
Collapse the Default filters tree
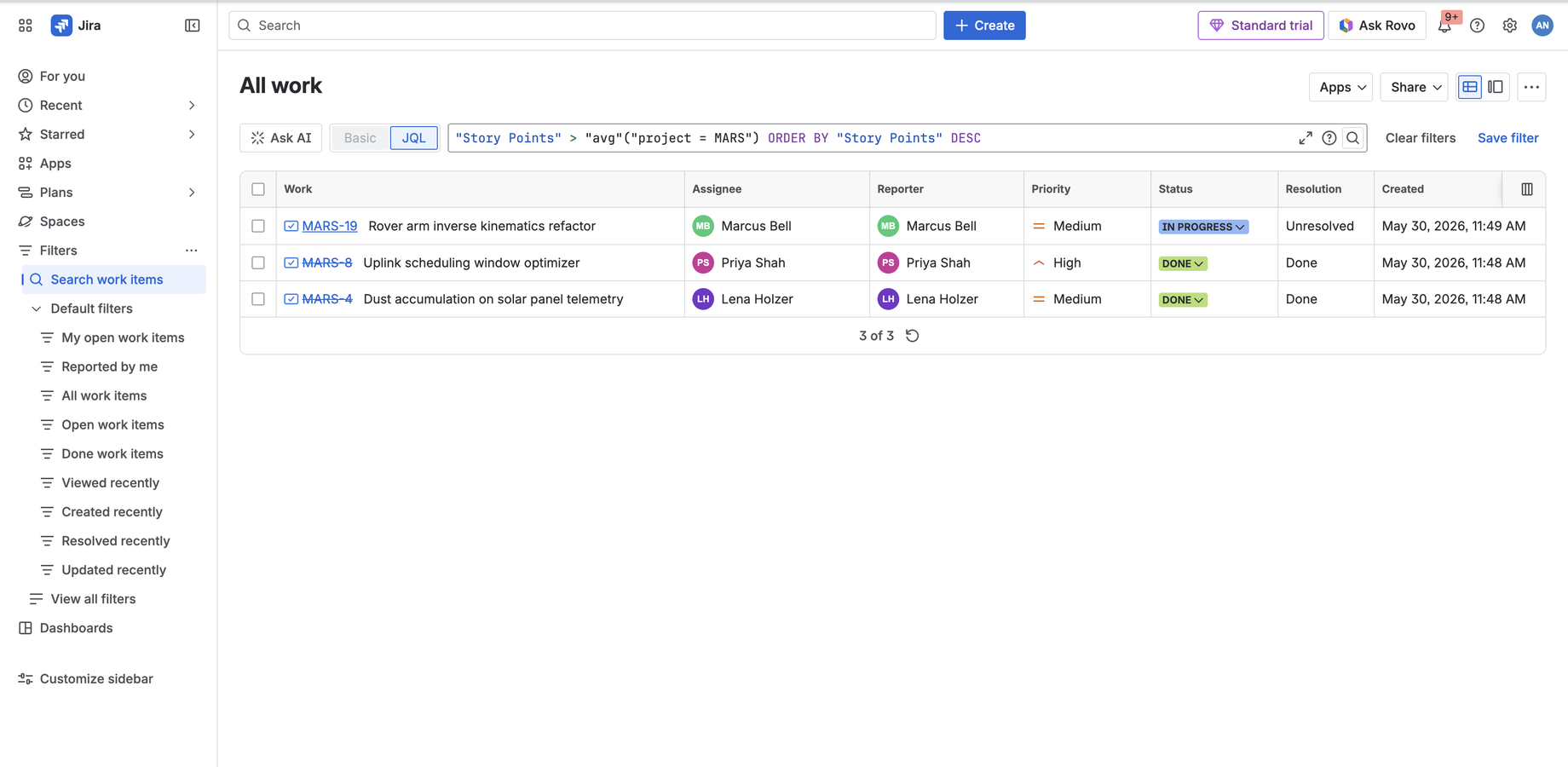(36, 309)
